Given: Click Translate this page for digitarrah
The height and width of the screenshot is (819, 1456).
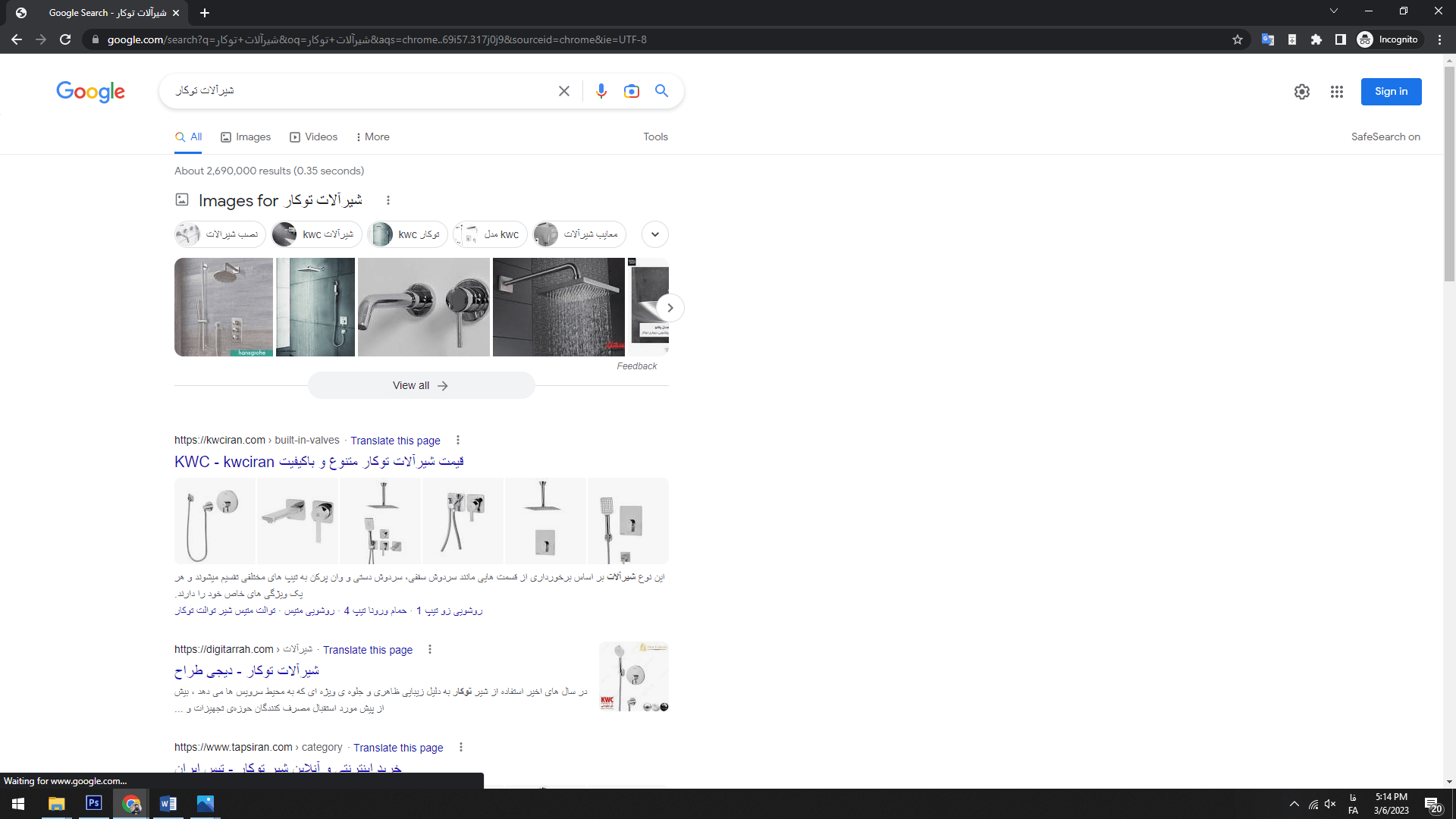Looking at the screenshot, I should [x=368, y=650].
